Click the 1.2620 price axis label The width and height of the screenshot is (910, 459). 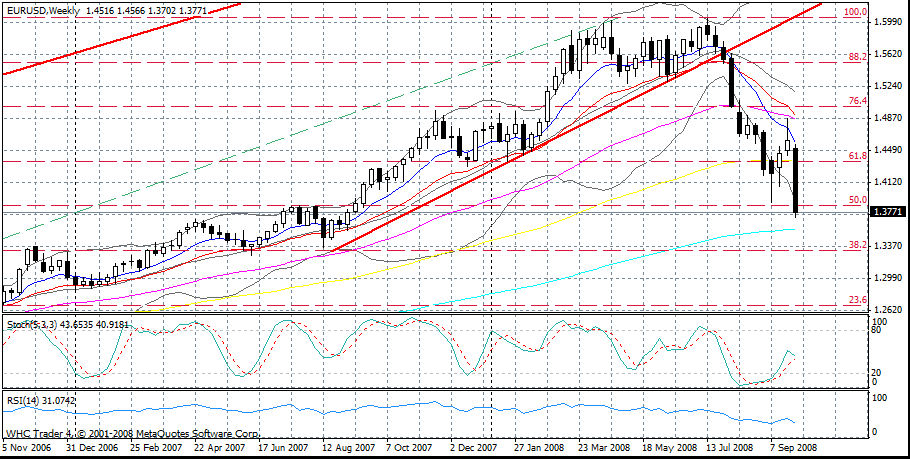pyautogui.click(x=888, y=310)
